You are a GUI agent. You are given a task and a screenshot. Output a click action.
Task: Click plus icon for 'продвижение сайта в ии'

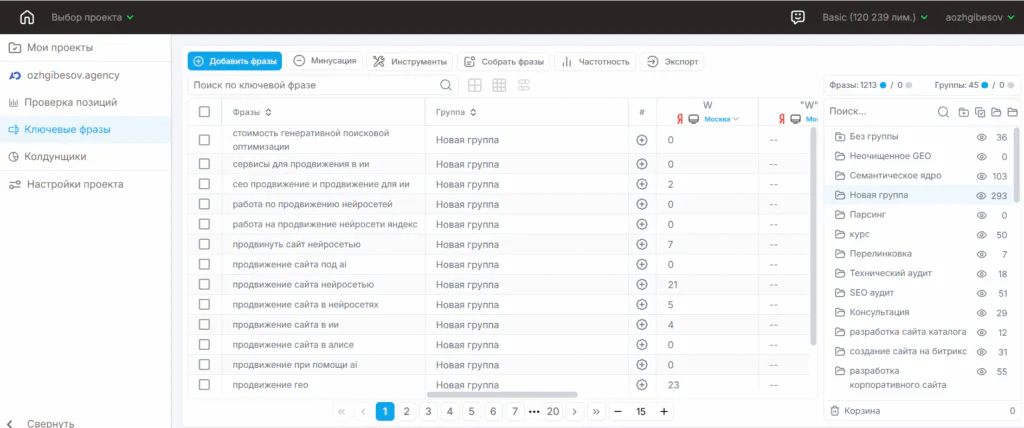[x=642, y=325]
